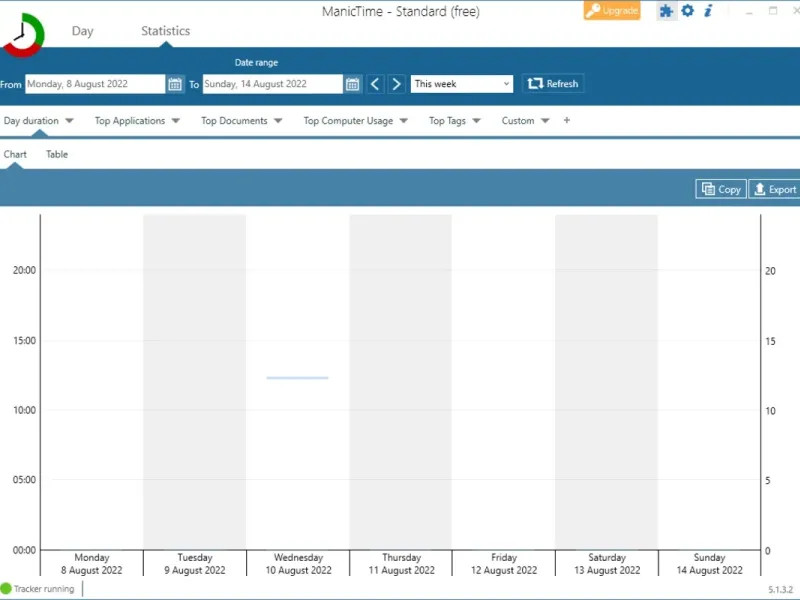Export the chart data
Viewport: 800px width, 600px height.
(775, 189)
